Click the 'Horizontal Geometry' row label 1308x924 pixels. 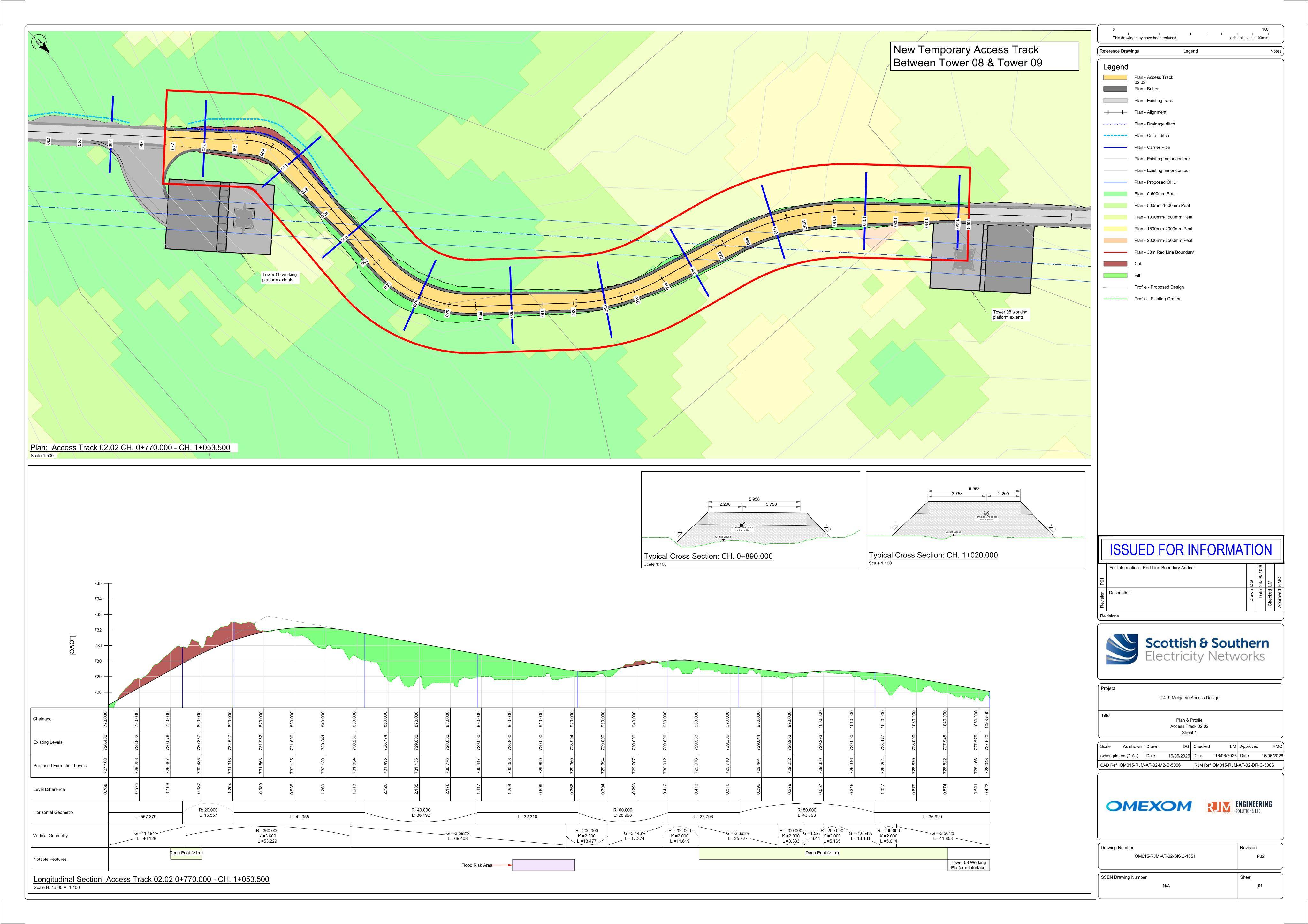tap(53, 812)
